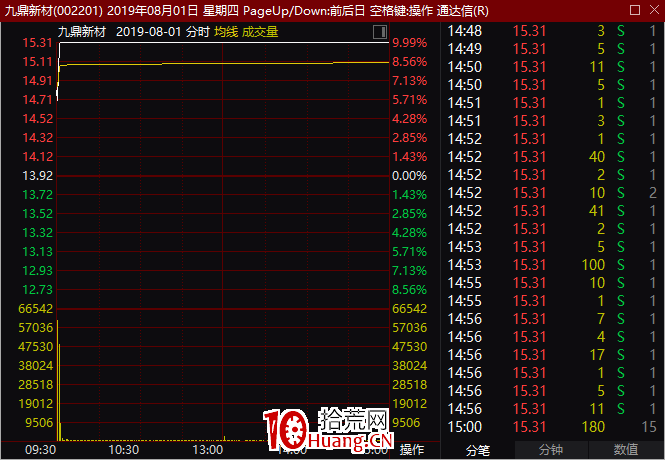
Task: Click the yellow average price line
Action: coord(224,64)
